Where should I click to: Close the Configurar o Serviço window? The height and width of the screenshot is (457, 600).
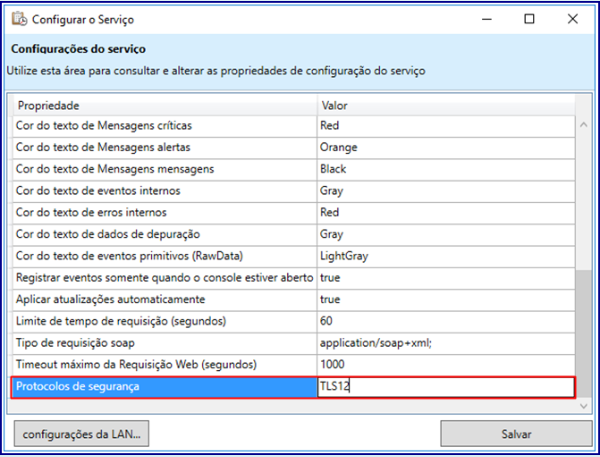pos(572,19)
